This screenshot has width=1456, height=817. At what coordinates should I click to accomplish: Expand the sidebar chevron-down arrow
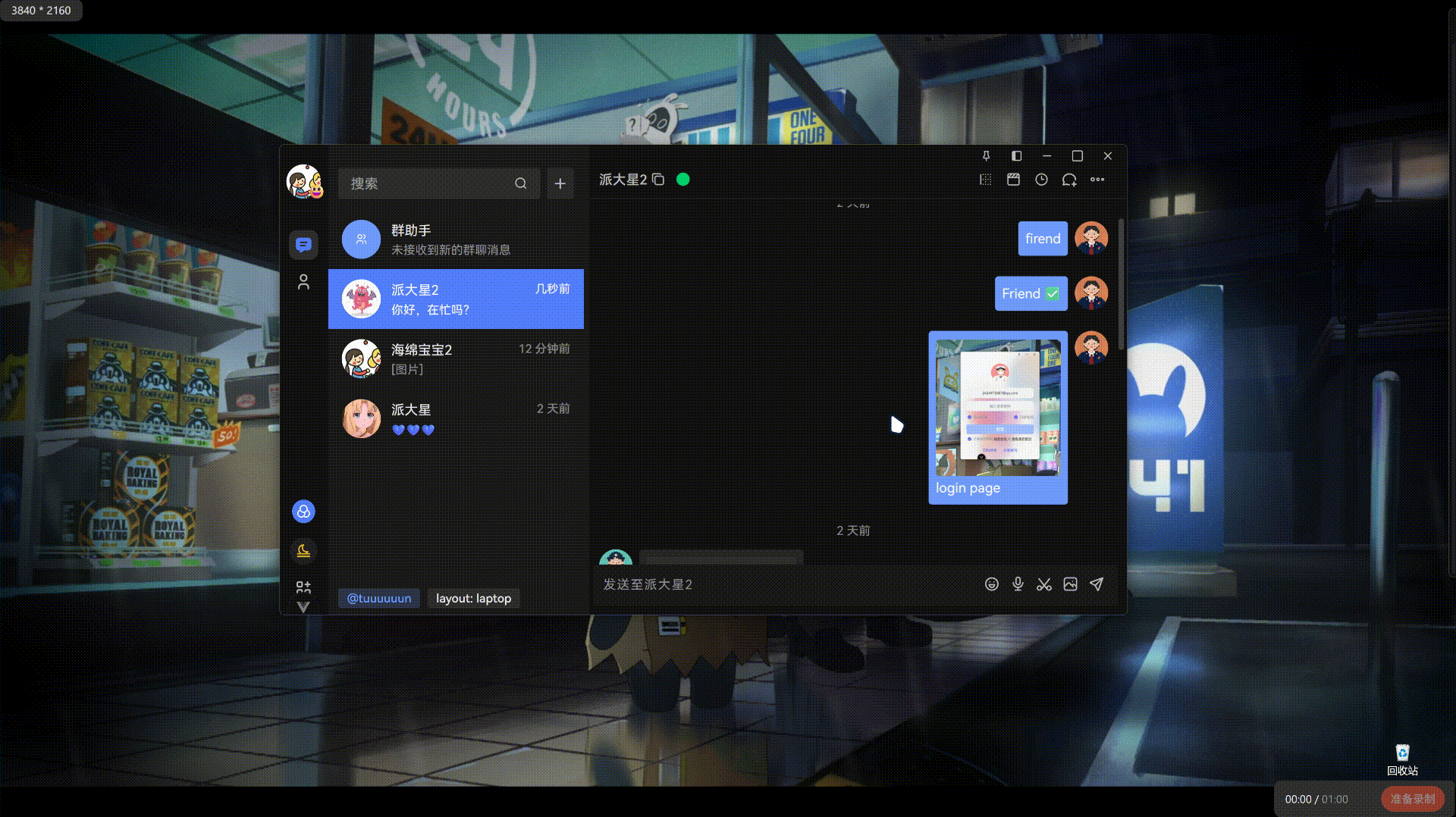click(303, 607)
